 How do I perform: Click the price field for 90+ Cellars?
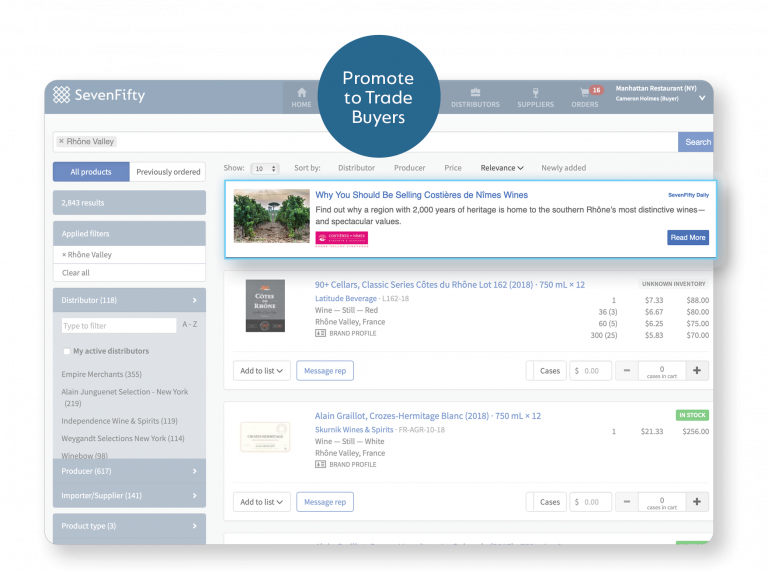[x=590, y=371]
